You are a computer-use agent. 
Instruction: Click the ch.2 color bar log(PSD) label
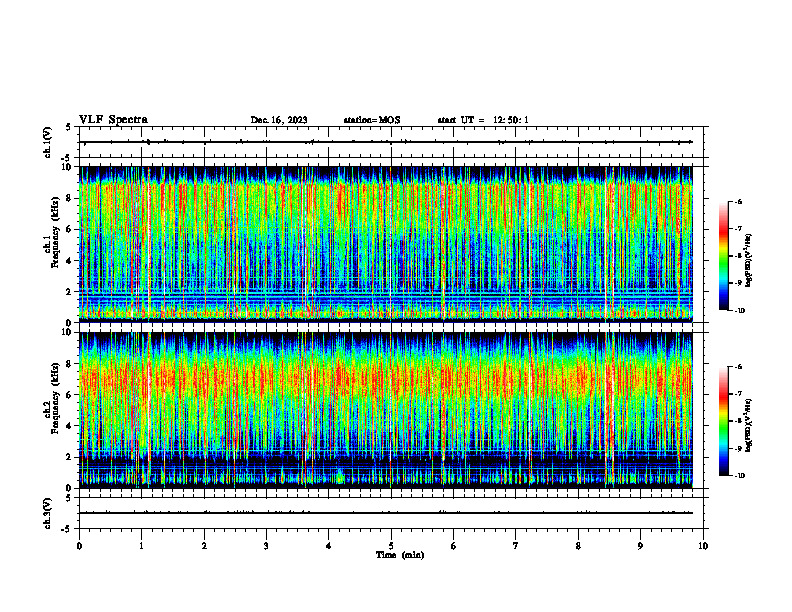pyautogui.click(x=749, y=425)
